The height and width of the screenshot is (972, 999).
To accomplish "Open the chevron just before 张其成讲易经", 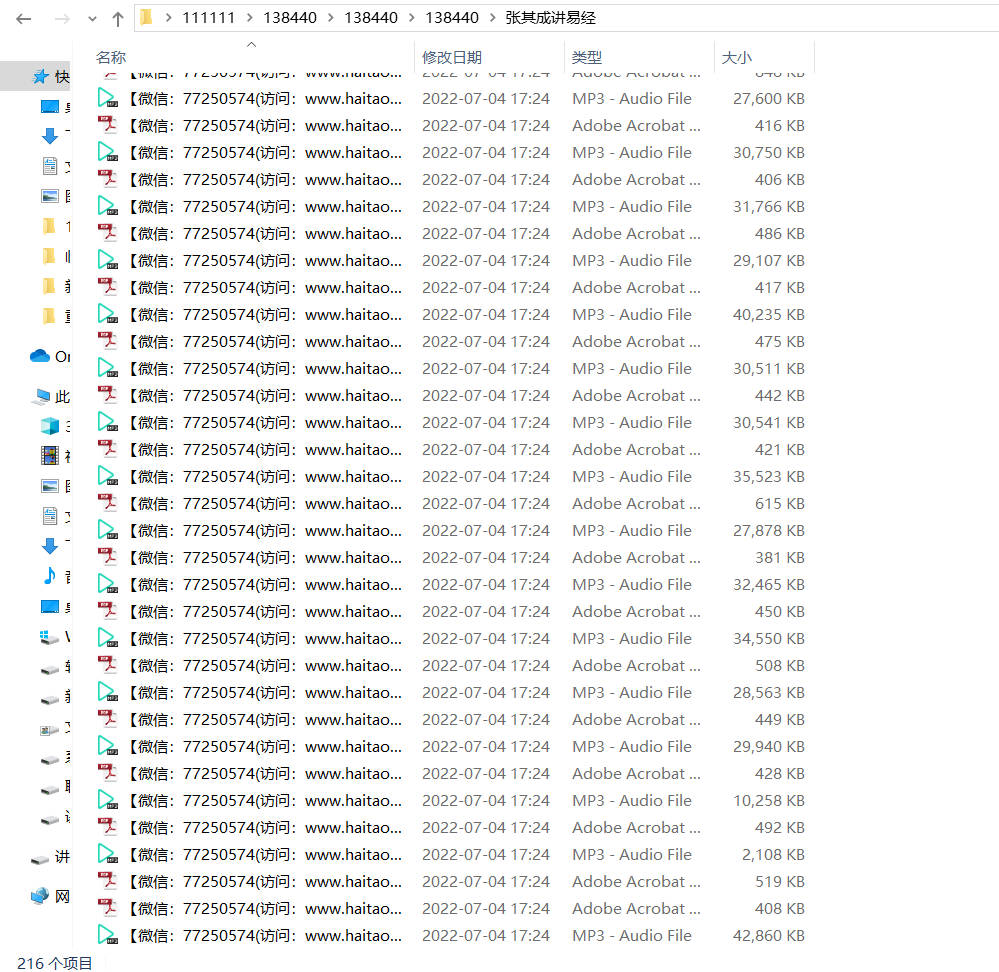I will 492,18.
